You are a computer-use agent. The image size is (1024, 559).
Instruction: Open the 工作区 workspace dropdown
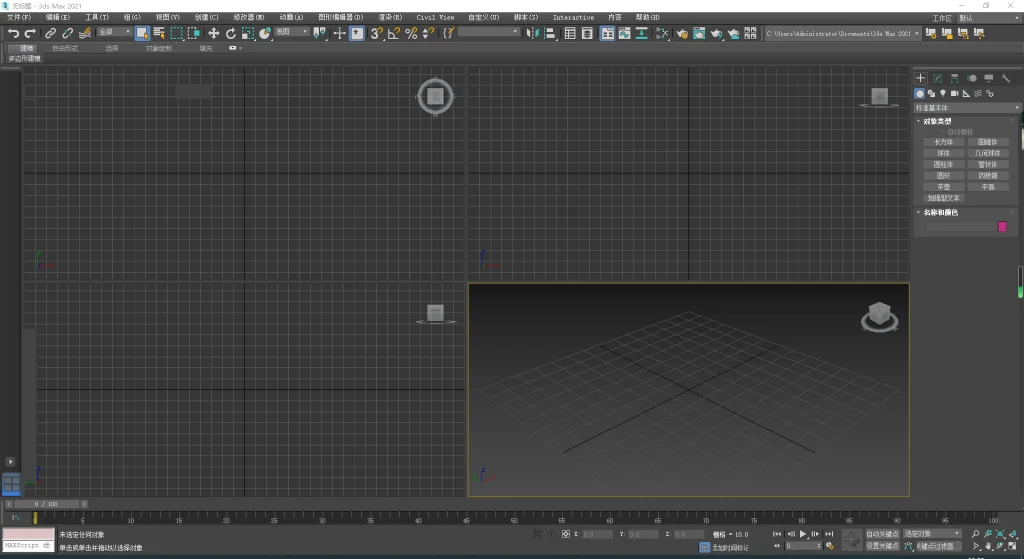click(x=985, y=18)
